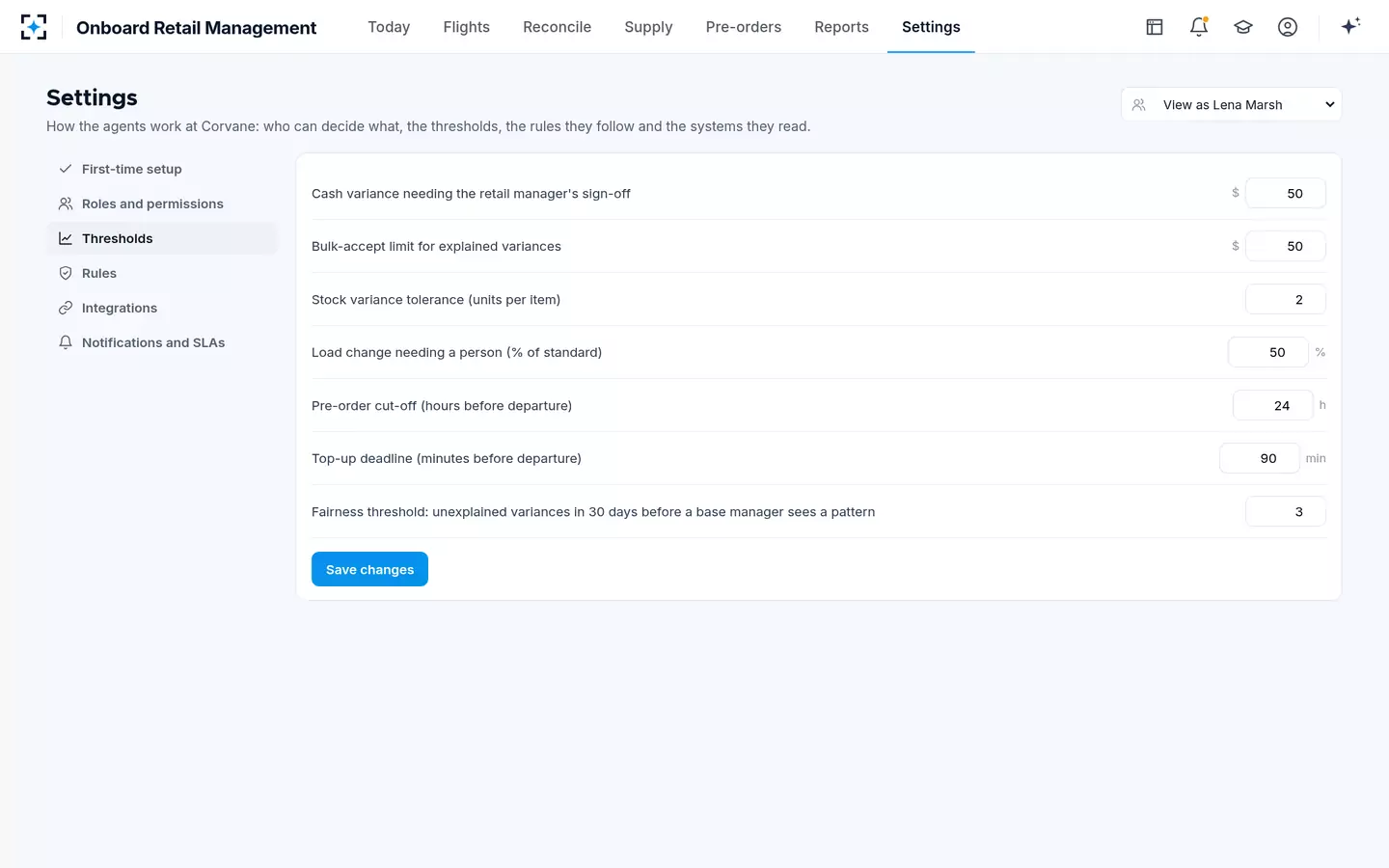Click the 'Bulk-accept limit for explained variances' label
The height and width of the screenshot is (868, 1389).
[x=436, y=246]
